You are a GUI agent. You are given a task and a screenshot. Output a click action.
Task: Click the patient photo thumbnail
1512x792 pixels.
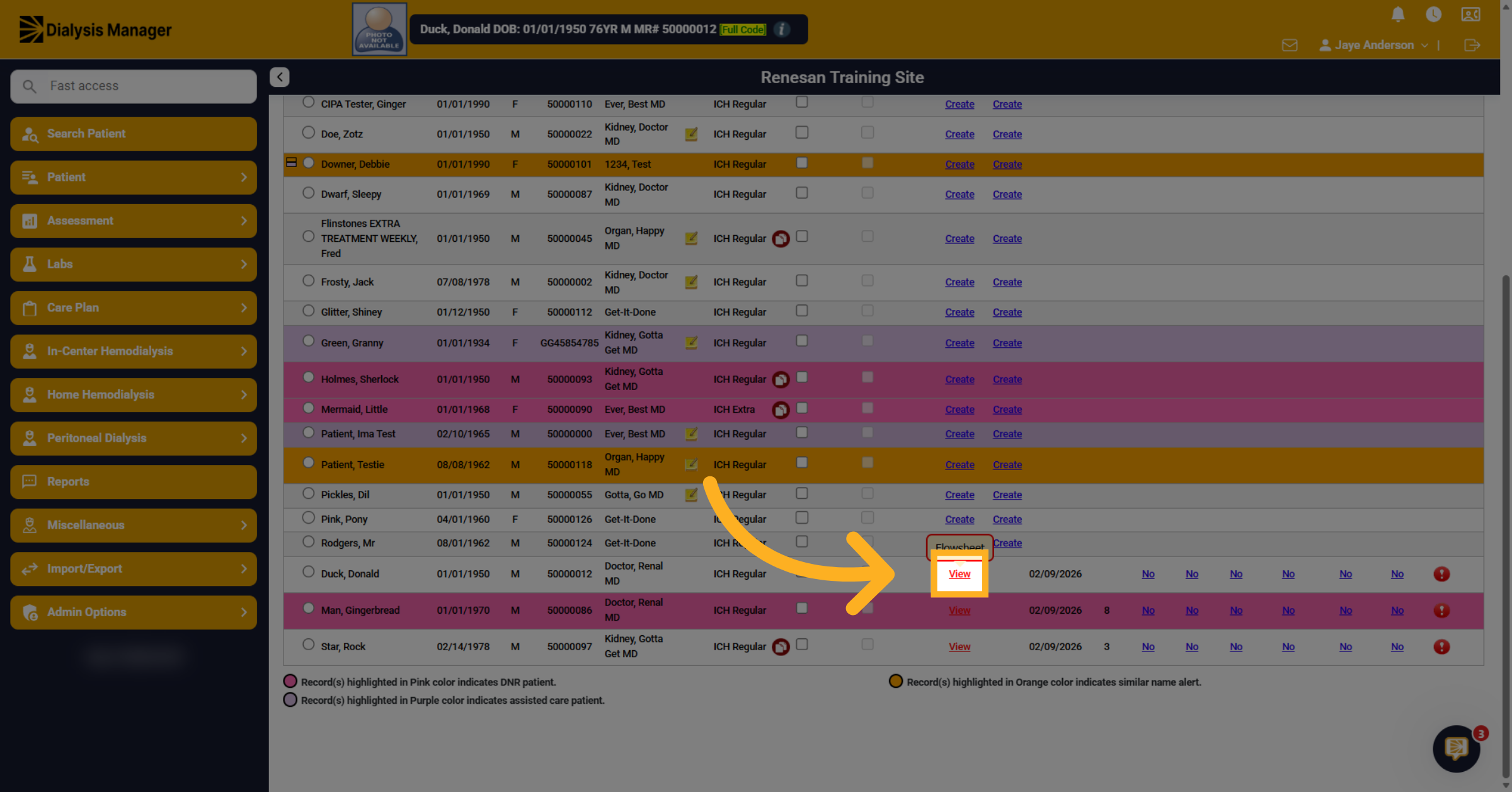tap(379, 30)
